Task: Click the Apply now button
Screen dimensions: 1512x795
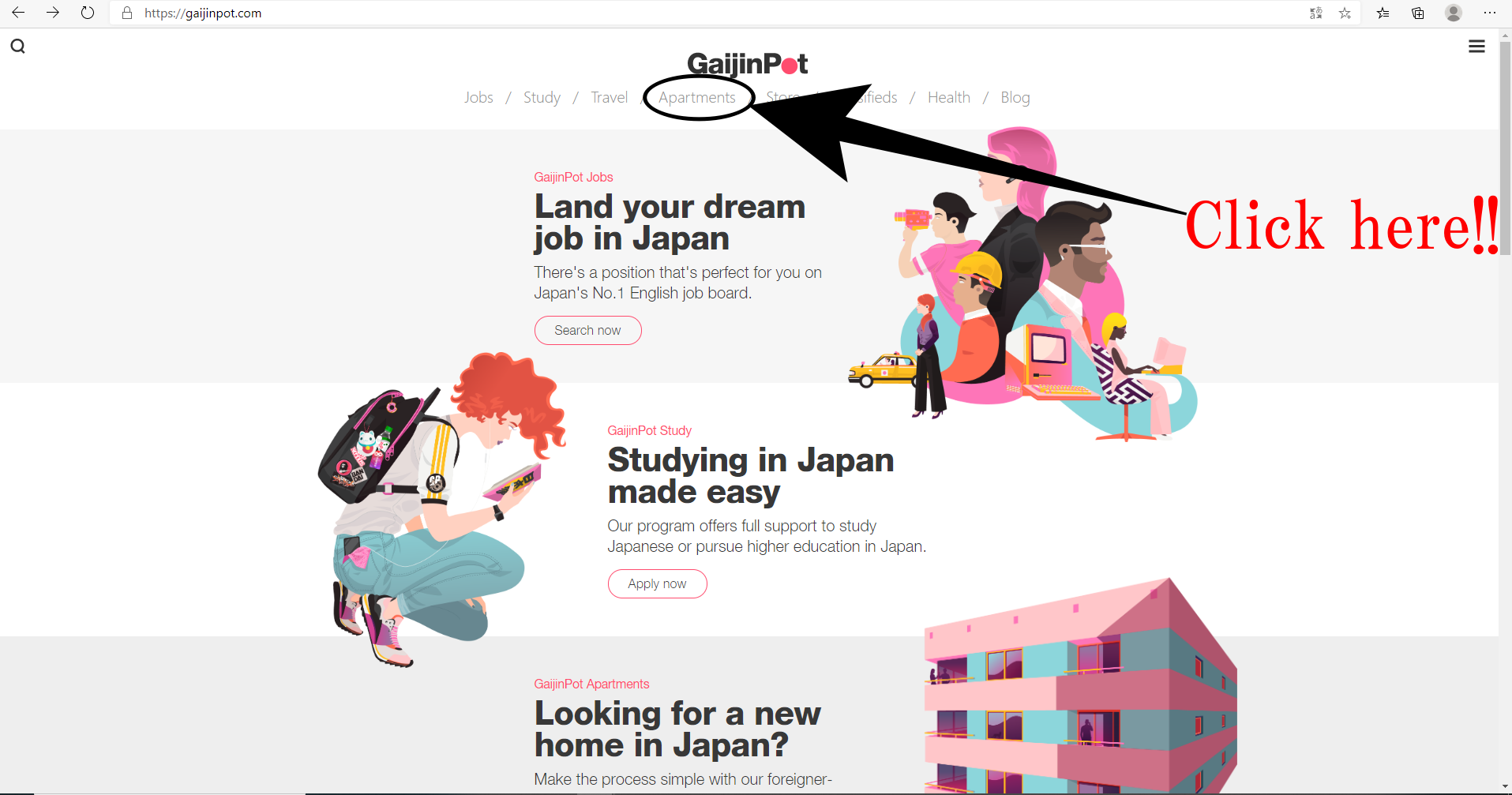Action: 657,583
